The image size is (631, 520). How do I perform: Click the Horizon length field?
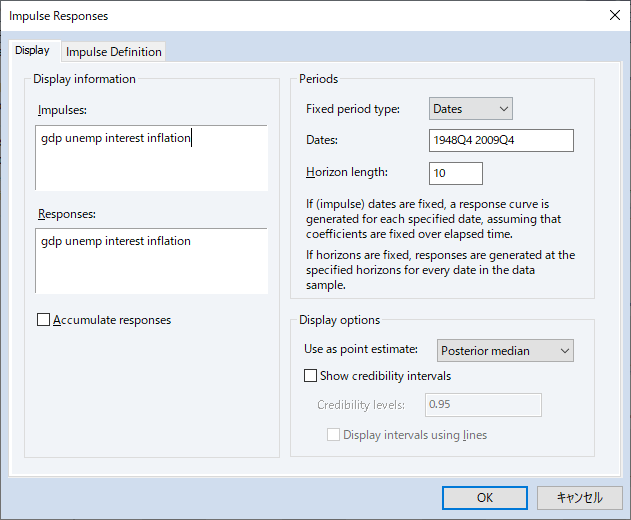456,173
